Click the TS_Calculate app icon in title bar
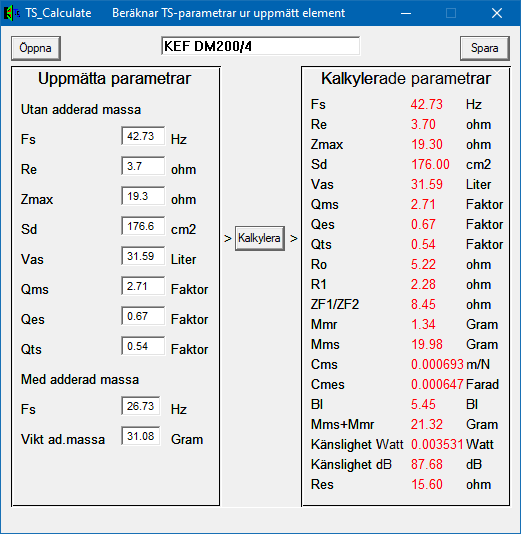Screen dimensions: 521x534 (x=11, y=13)
